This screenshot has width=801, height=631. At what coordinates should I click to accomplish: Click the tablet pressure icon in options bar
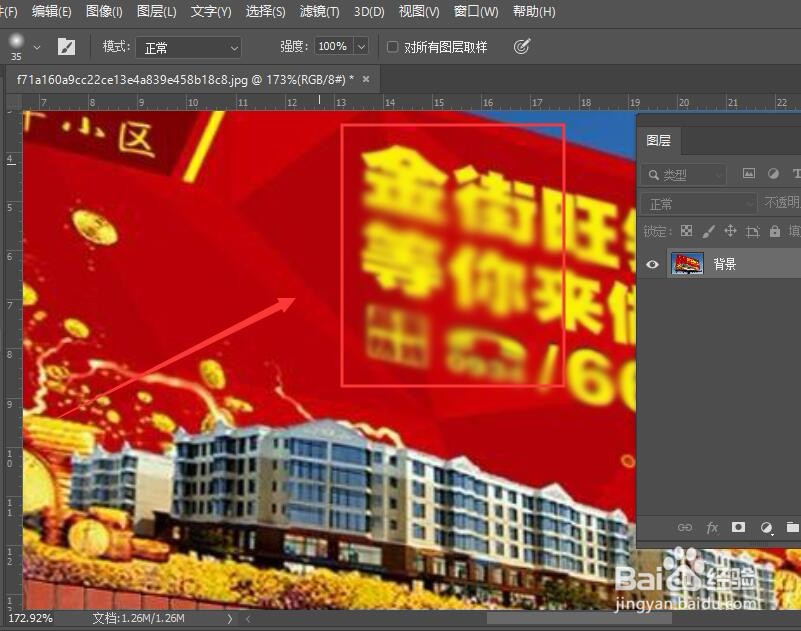[521, 46]
